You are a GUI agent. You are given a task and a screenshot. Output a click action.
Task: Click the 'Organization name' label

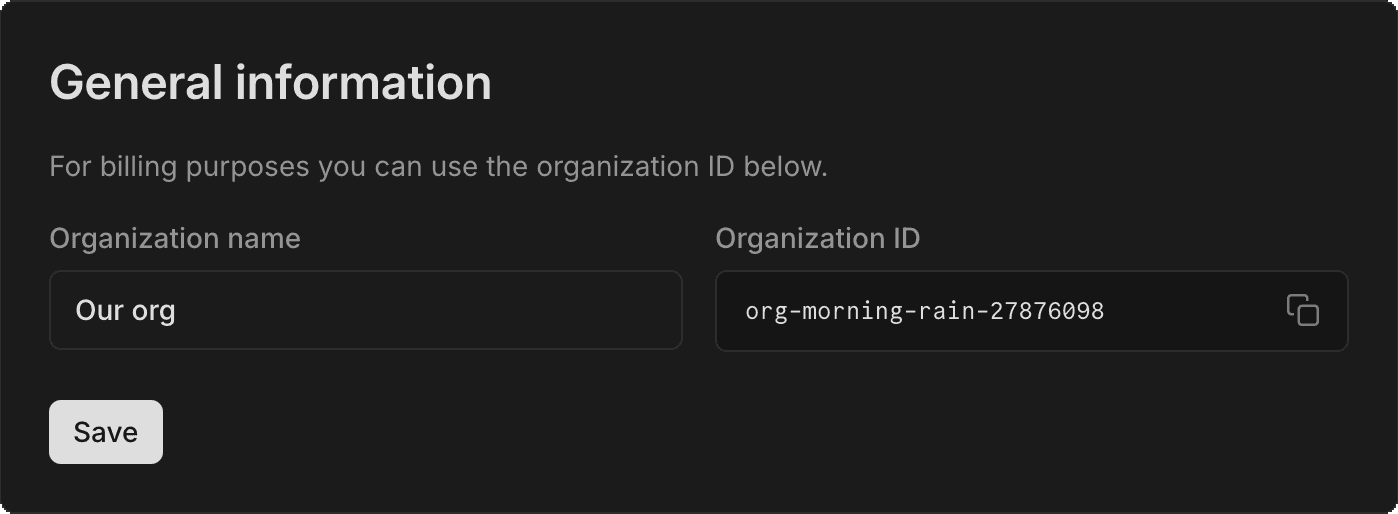point(174,238)
